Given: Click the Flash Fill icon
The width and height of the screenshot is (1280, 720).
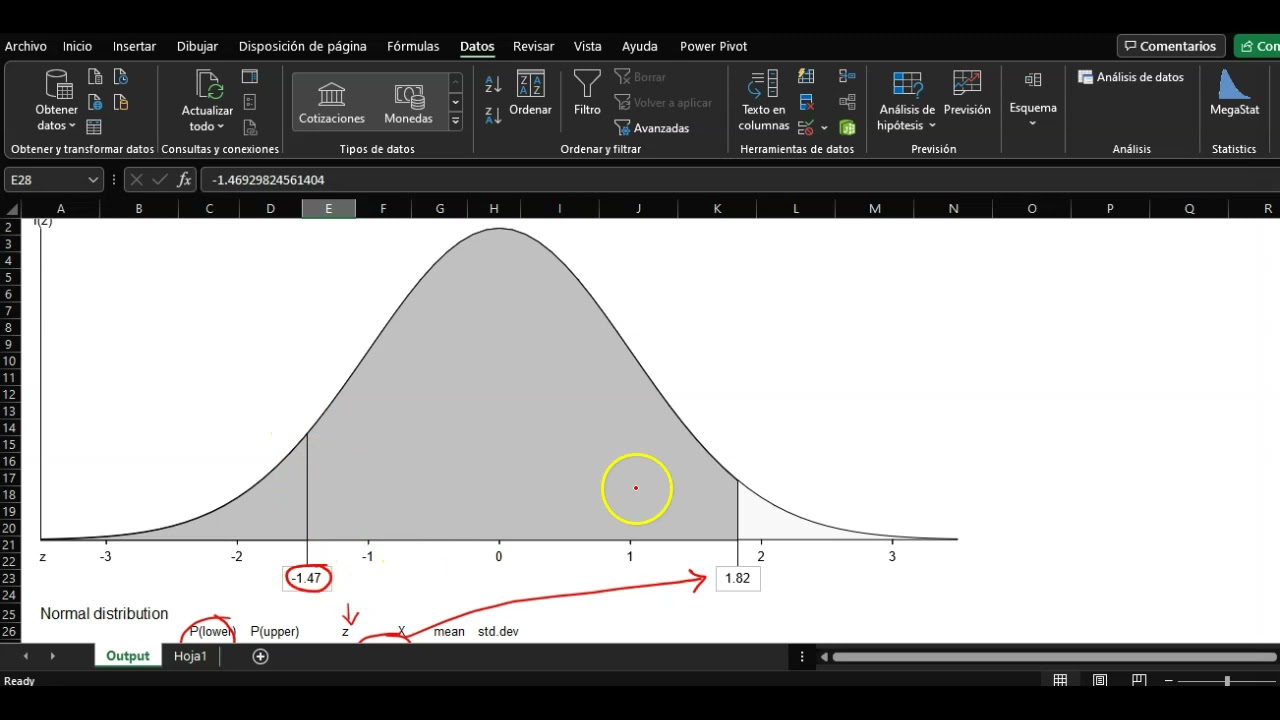Looking at the screenshot, I should point(806,77).
